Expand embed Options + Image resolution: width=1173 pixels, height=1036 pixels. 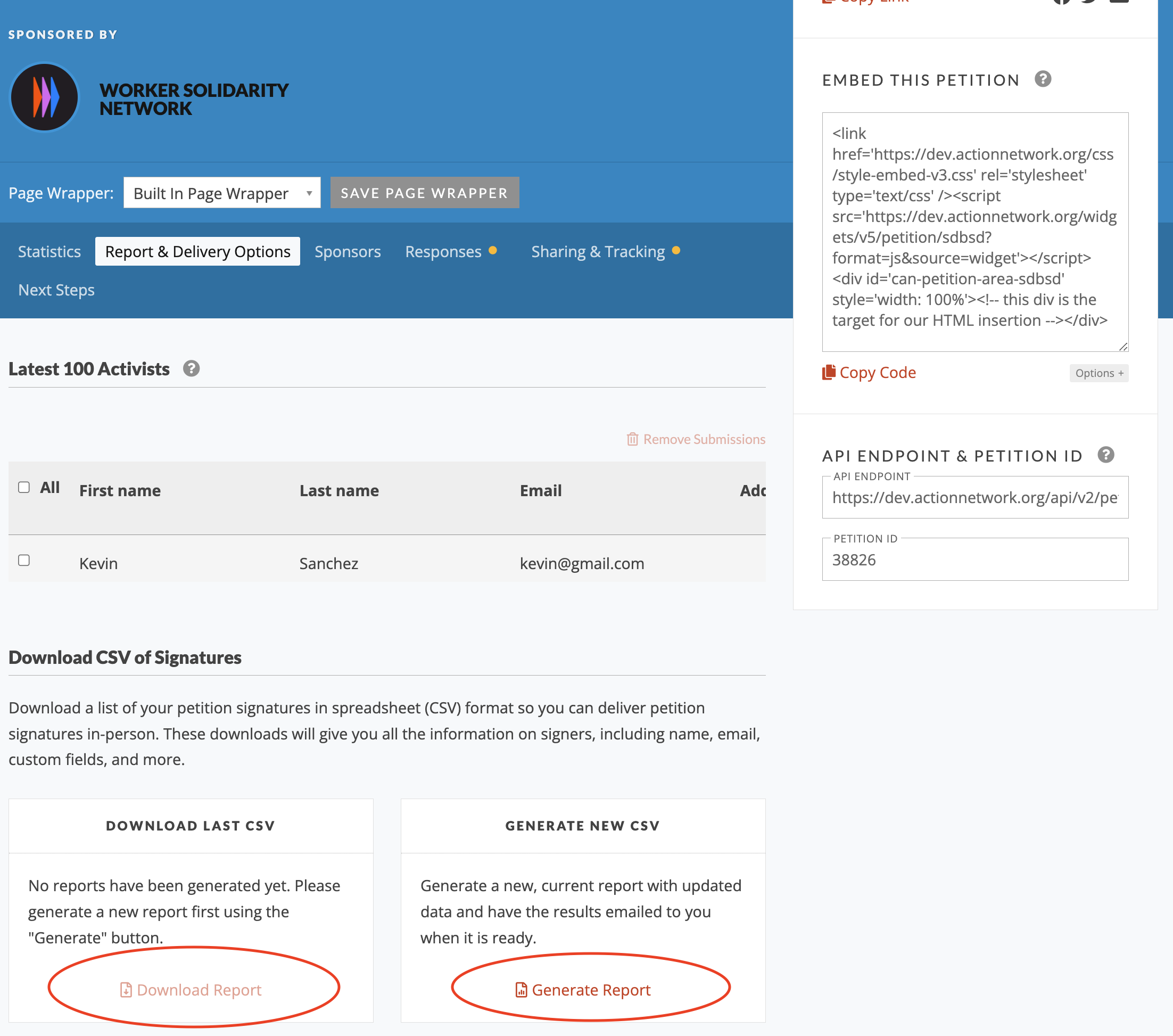(x=1099, y=373)
